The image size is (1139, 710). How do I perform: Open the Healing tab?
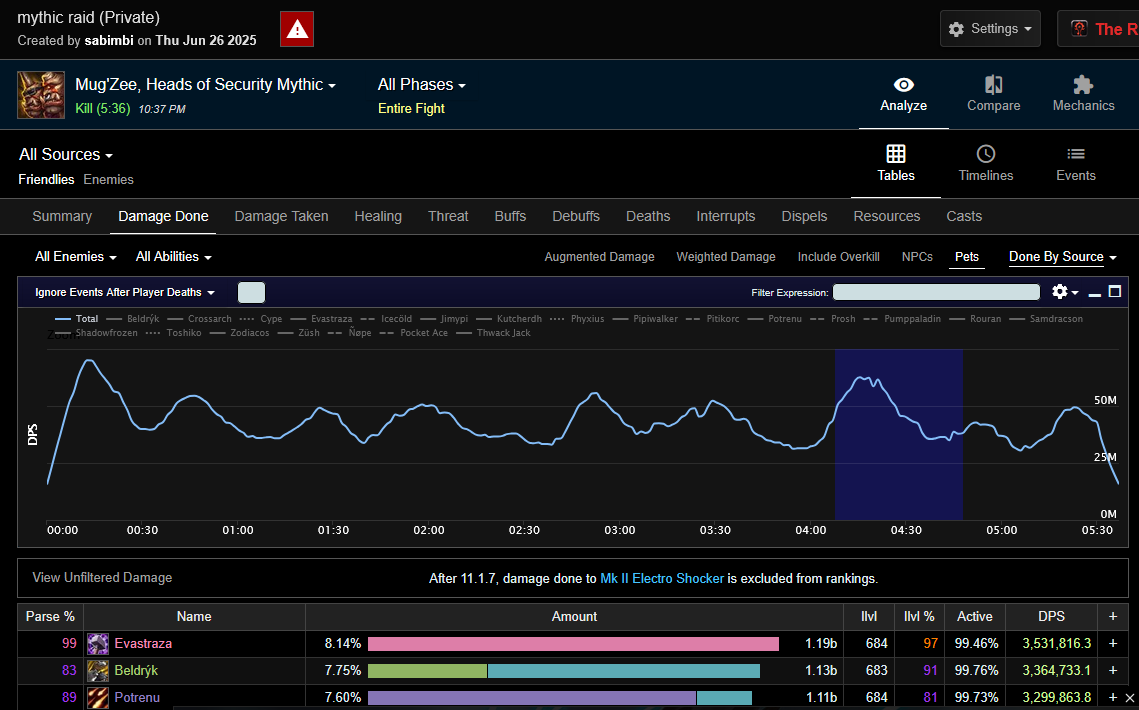[x=378, y=217]
